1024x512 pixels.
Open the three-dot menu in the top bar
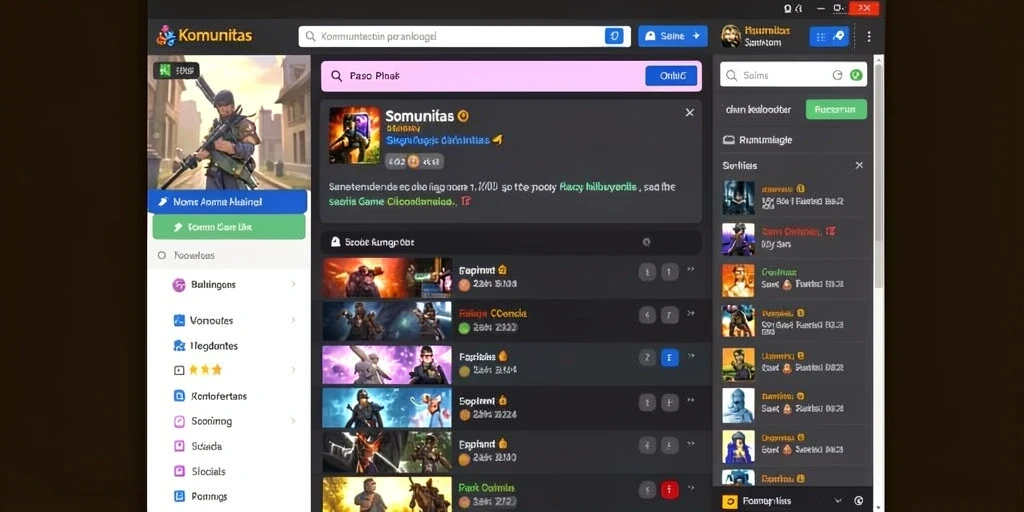(x=869, y=37)
